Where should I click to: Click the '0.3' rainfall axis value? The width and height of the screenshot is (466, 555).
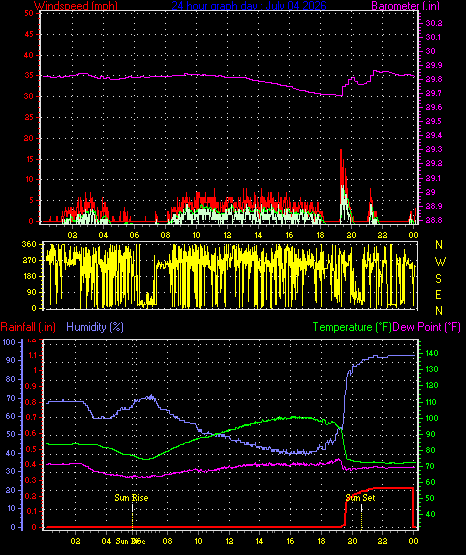point(31,480)
